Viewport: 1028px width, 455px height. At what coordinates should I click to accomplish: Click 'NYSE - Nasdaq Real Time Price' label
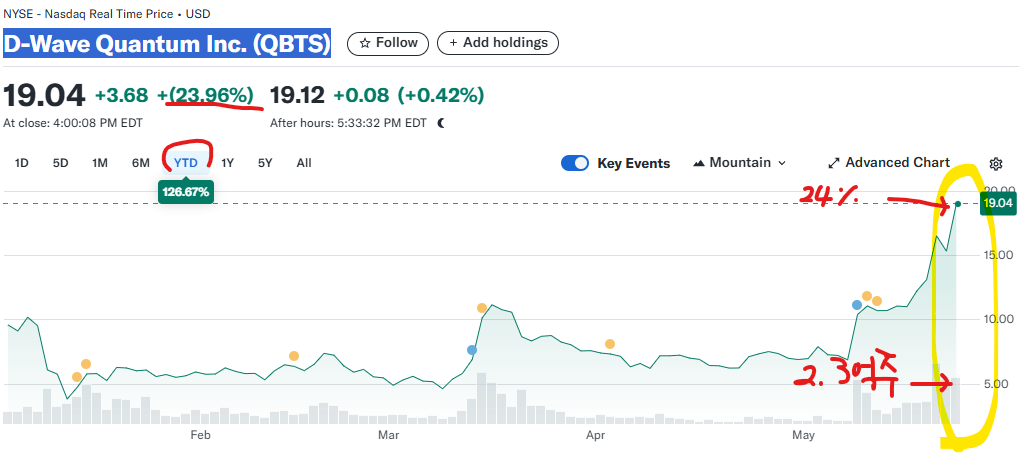coord(89,14)
